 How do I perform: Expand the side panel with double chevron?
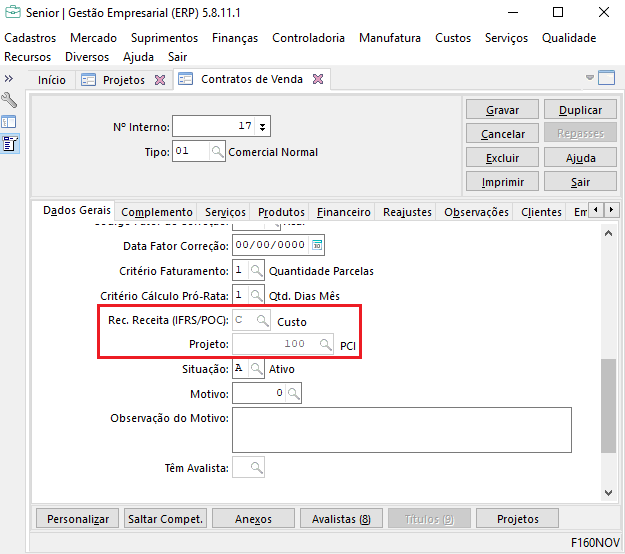tap(9, 79)
